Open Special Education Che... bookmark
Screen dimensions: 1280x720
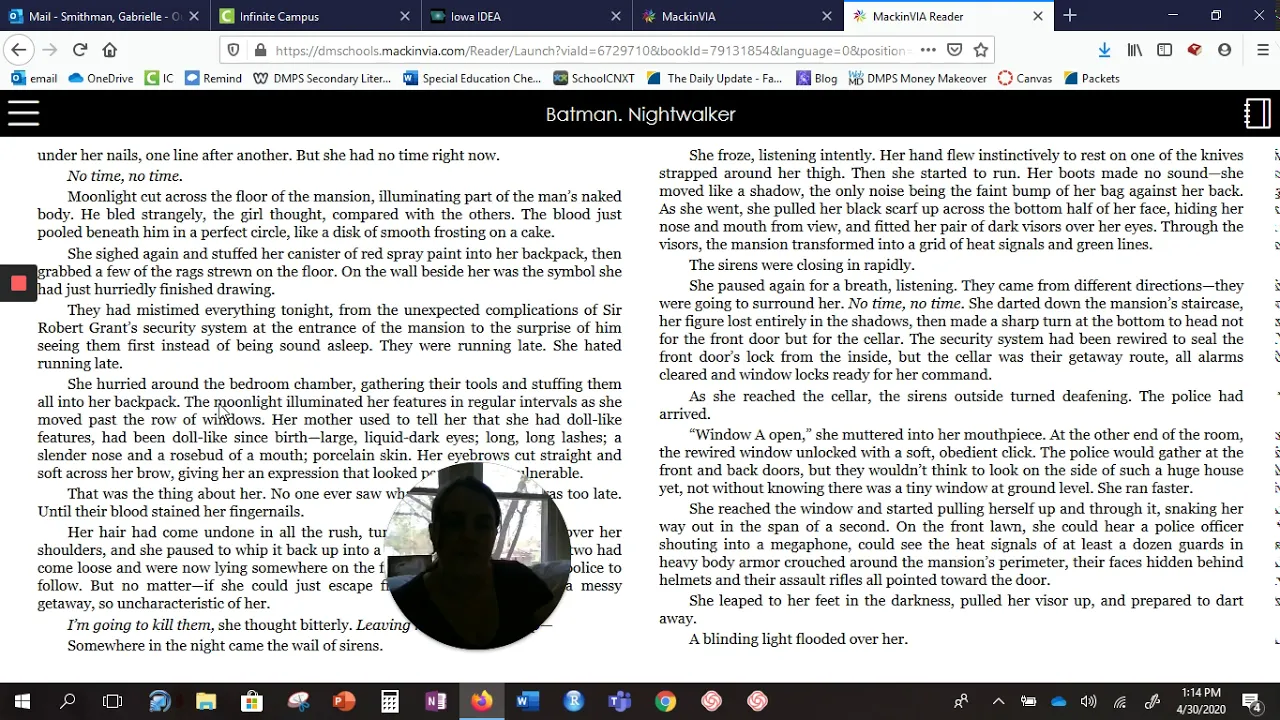[472, 78]
